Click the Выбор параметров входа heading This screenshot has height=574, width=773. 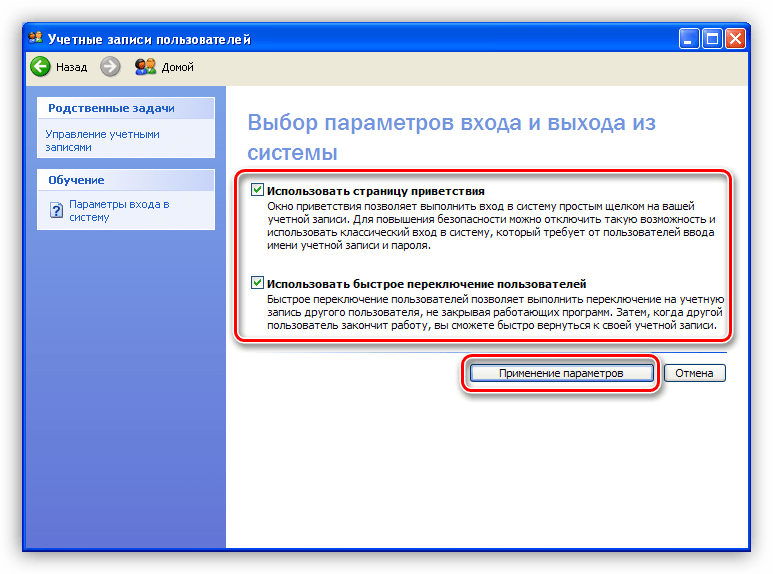click(x=451, y=137)
